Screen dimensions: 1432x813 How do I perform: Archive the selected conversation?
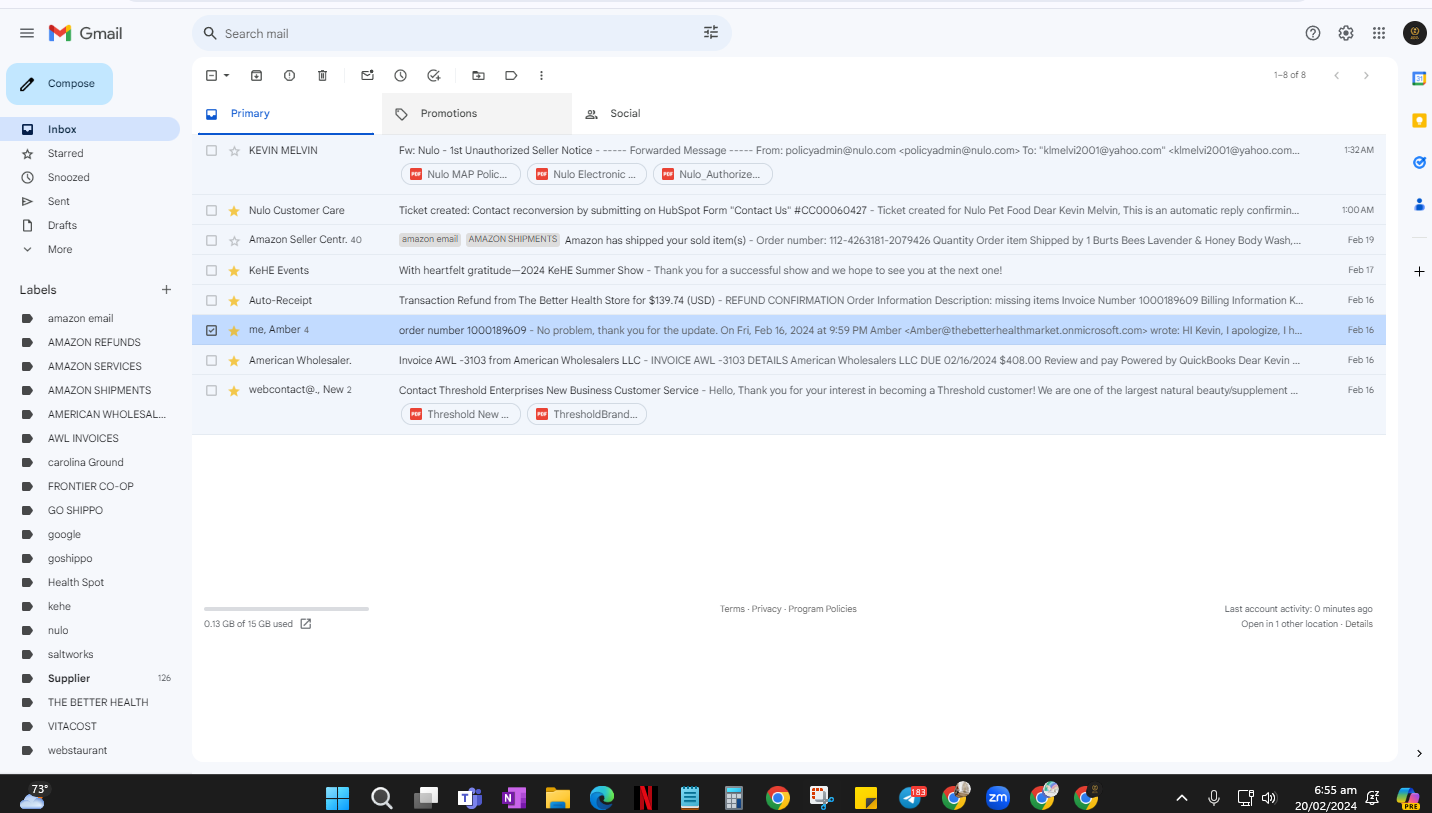coord(257,75)
